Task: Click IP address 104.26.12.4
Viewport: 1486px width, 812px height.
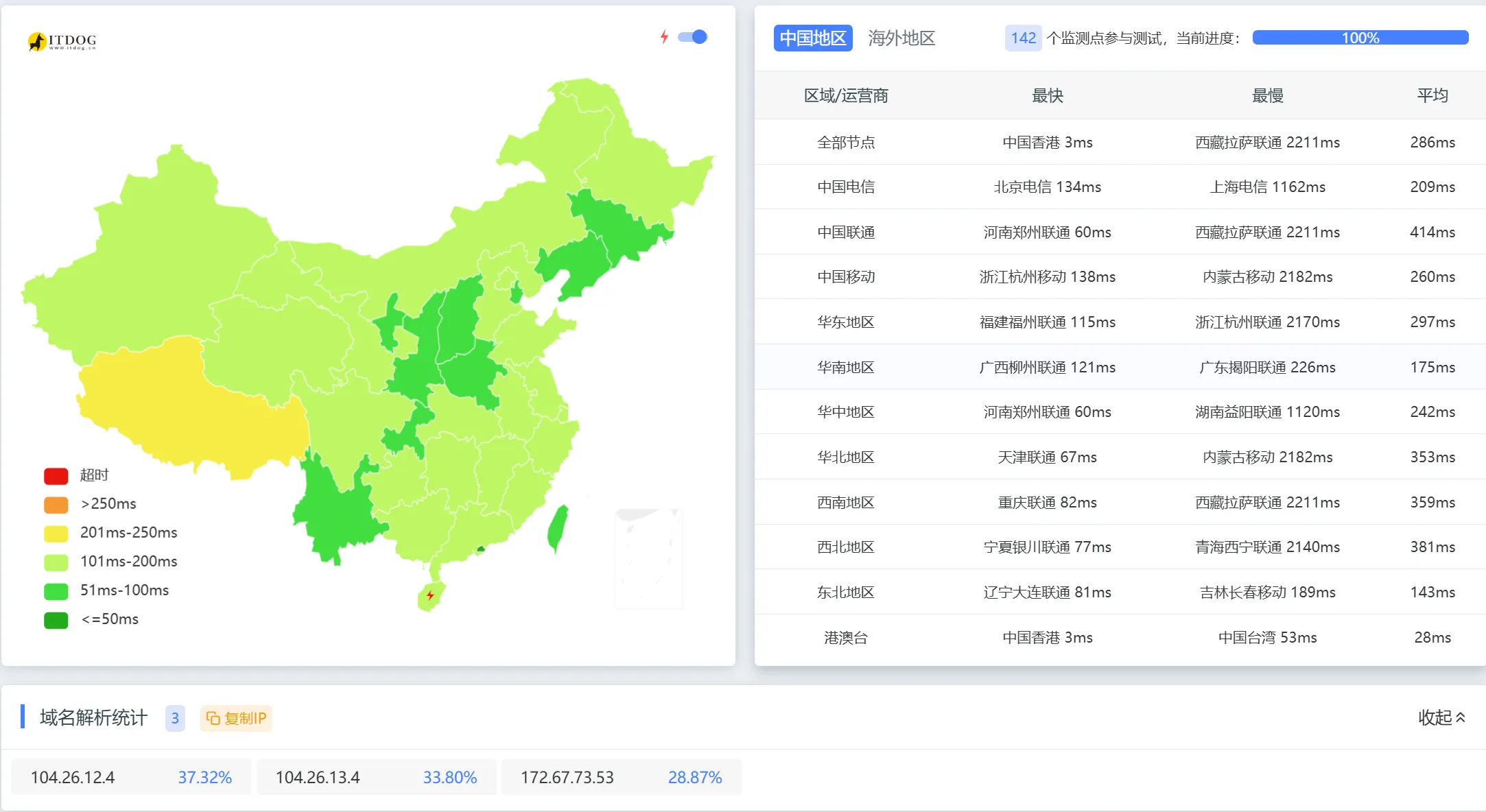Action: click(73, 777)
